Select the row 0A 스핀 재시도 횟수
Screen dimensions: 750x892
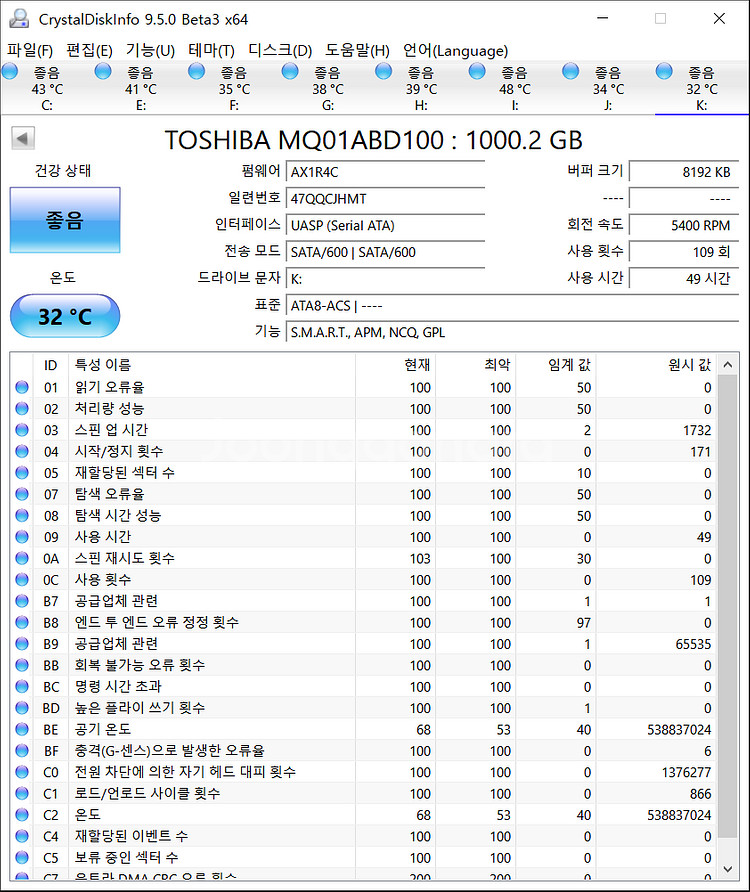364,559
